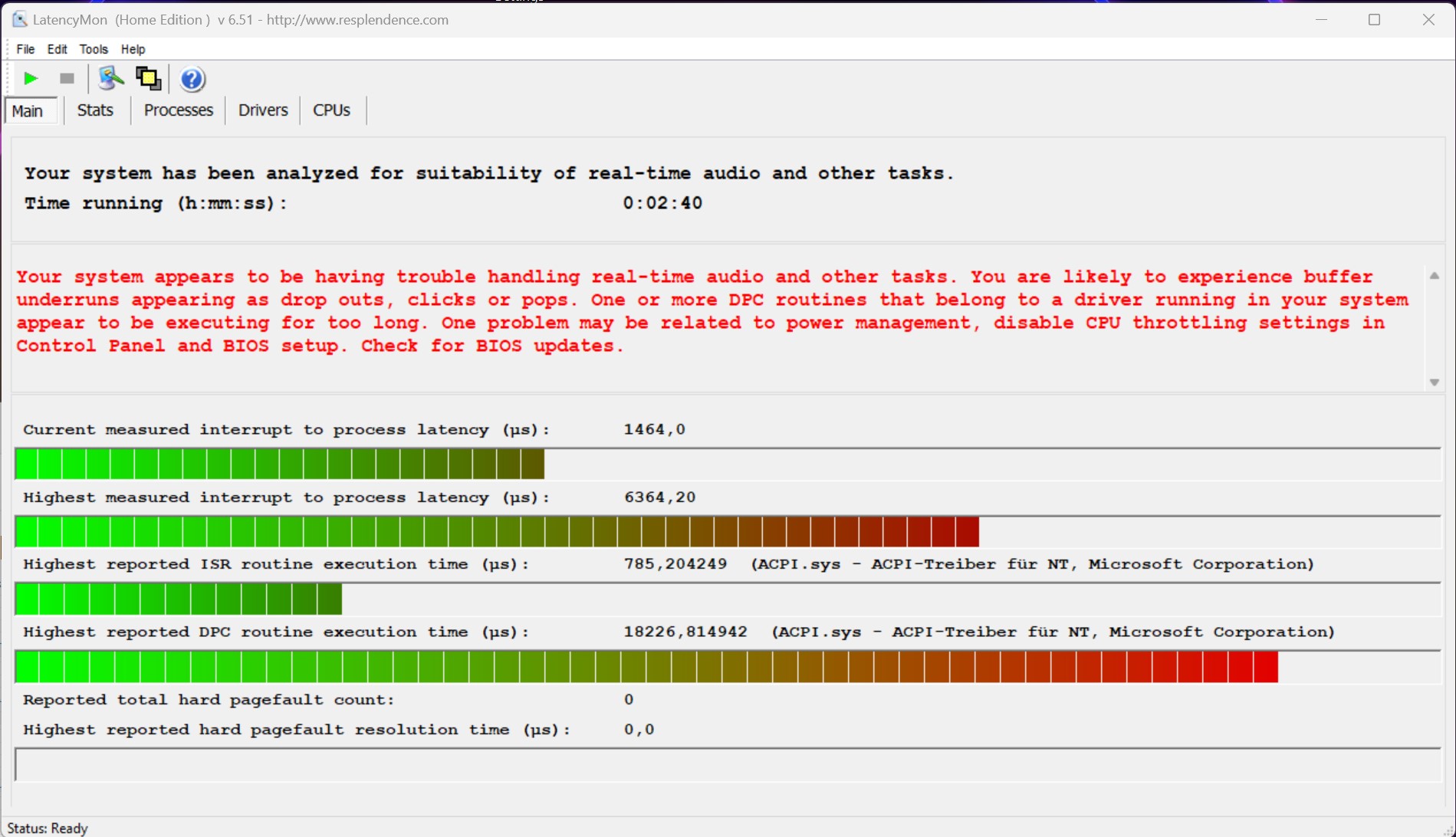Click the DPC time value 18226,814942
This screenshot has width=1456, height=837.
point(685,632)
